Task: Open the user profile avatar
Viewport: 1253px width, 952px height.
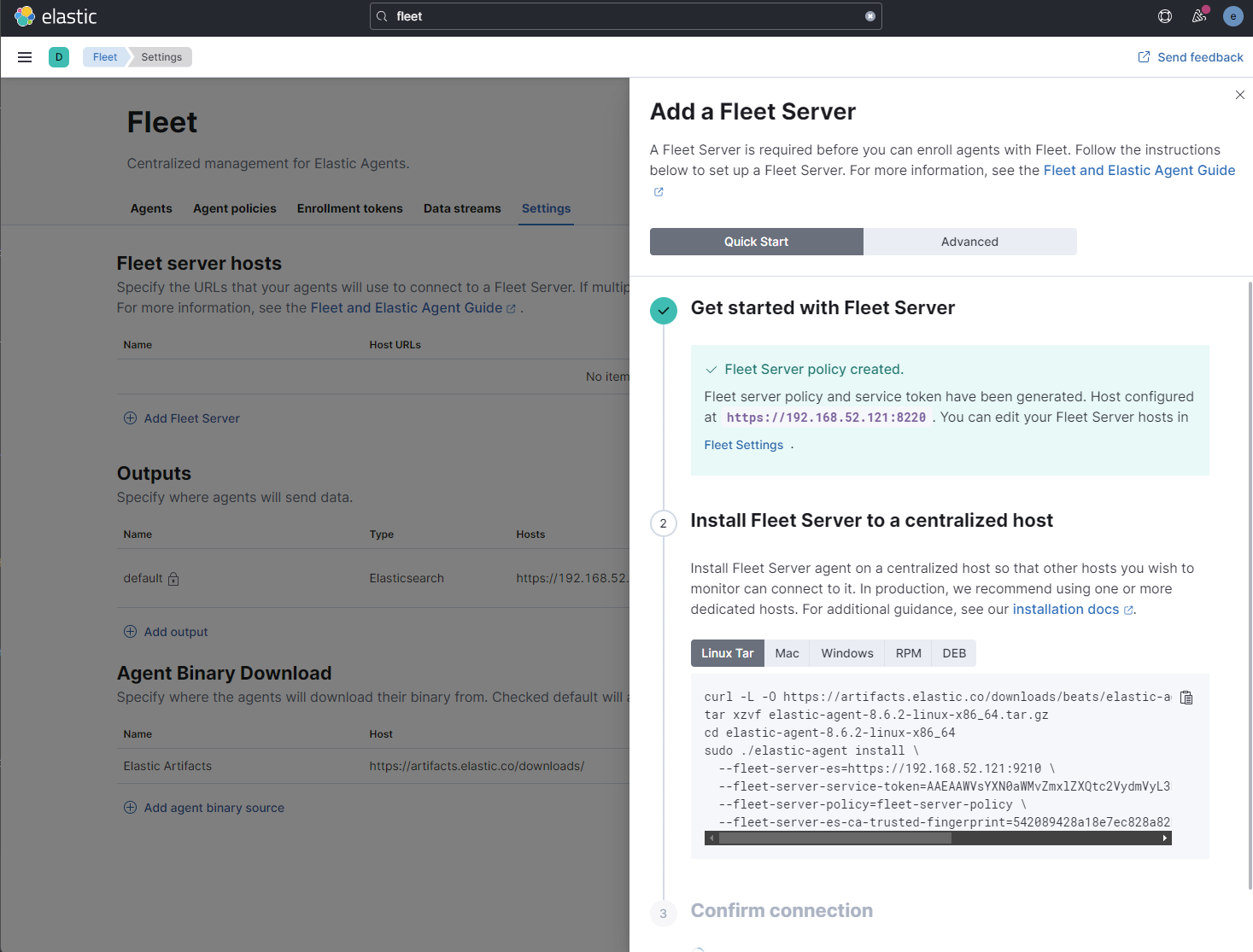Action: 1233,16
